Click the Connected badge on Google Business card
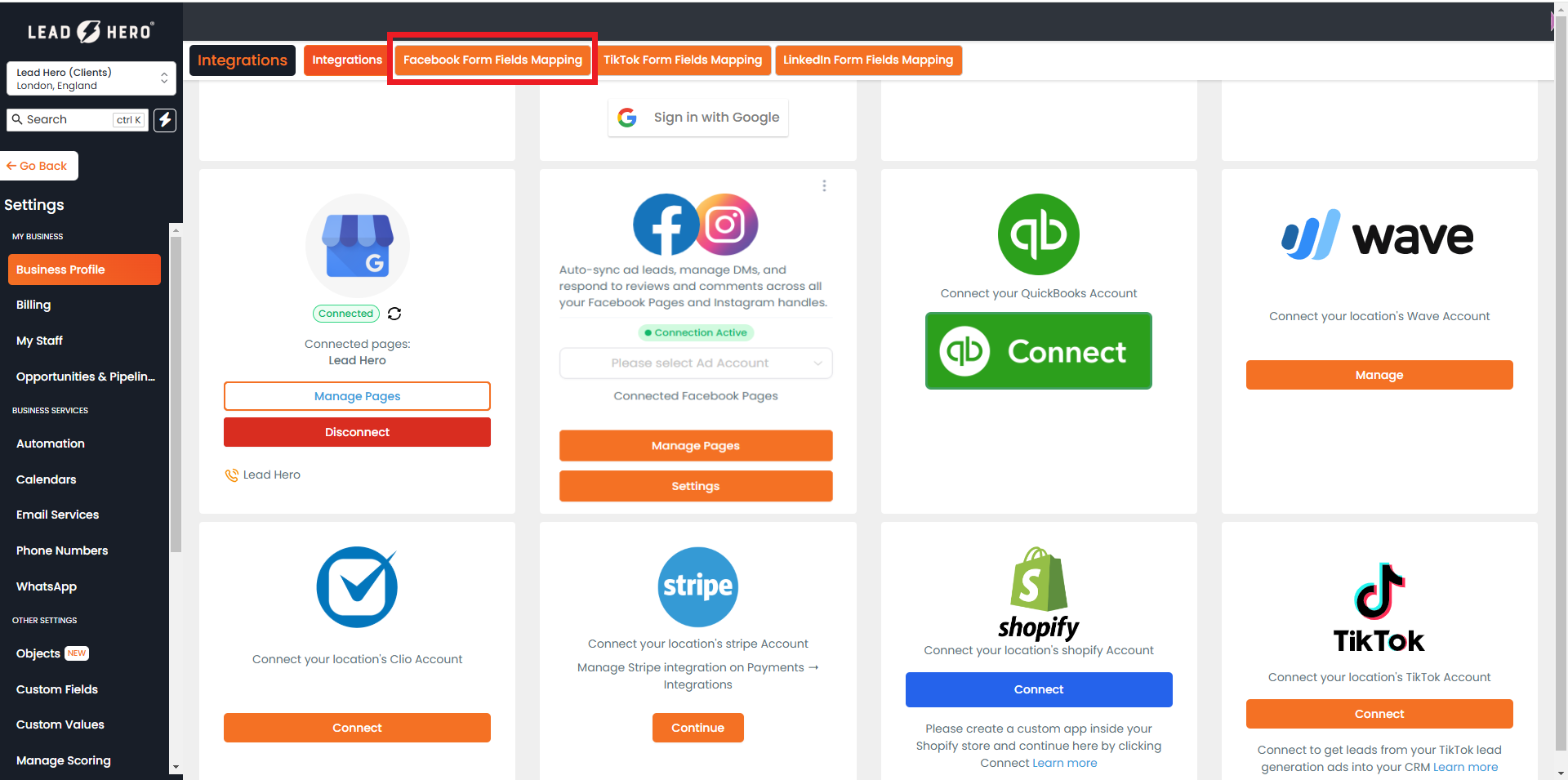The image size is (1568, 780). coord(345,314)
